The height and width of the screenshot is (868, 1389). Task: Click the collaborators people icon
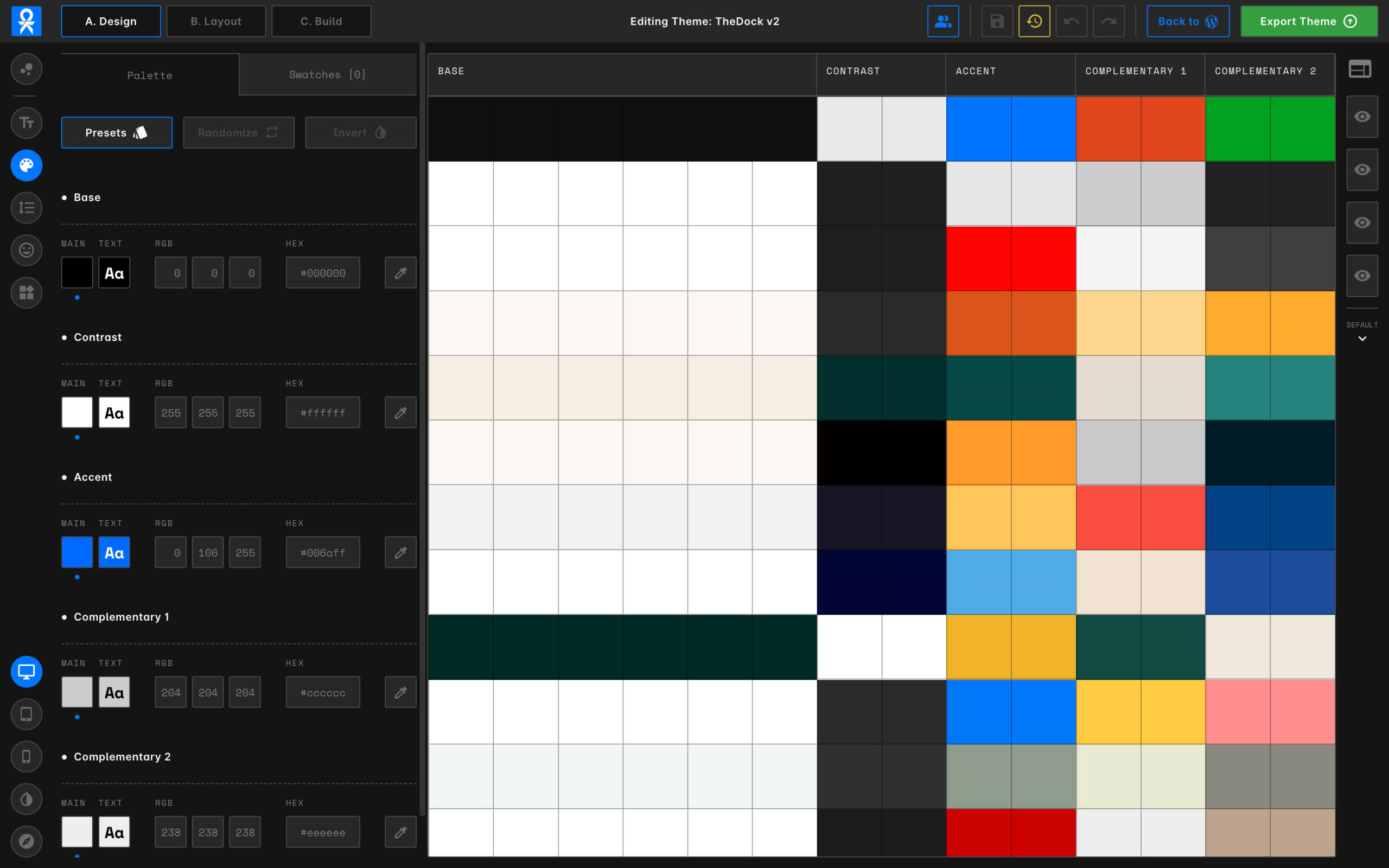(942, 21)
